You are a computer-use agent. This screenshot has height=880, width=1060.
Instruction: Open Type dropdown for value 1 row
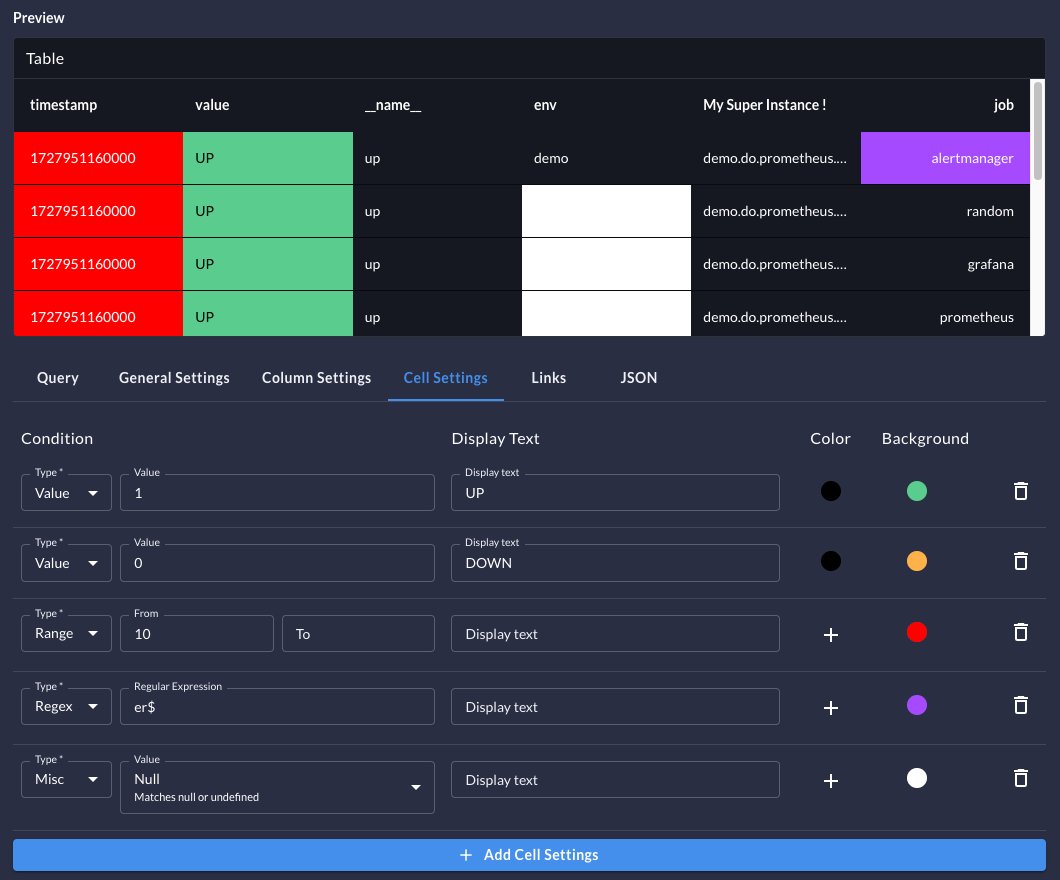66,493
